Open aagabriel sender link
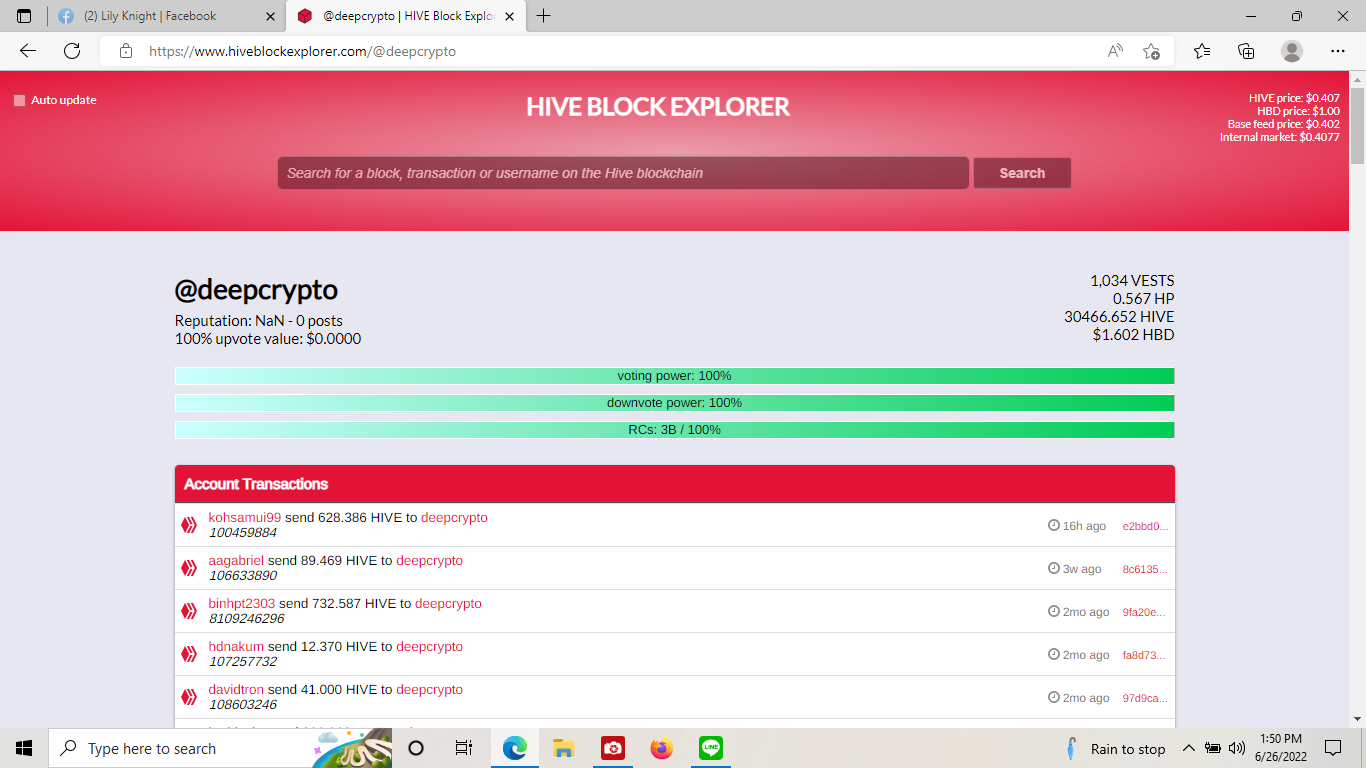Screen dimensions: 1366x768 pyautogui.click(x=236, y=561)
